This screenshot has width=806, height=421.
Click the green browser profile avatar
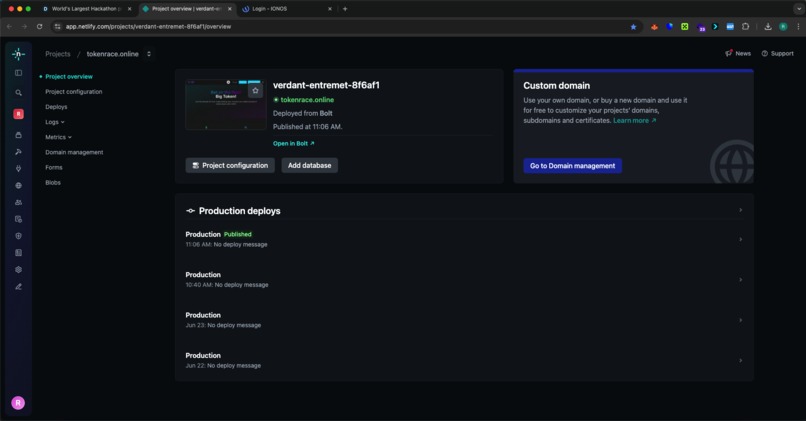[783, 27]
